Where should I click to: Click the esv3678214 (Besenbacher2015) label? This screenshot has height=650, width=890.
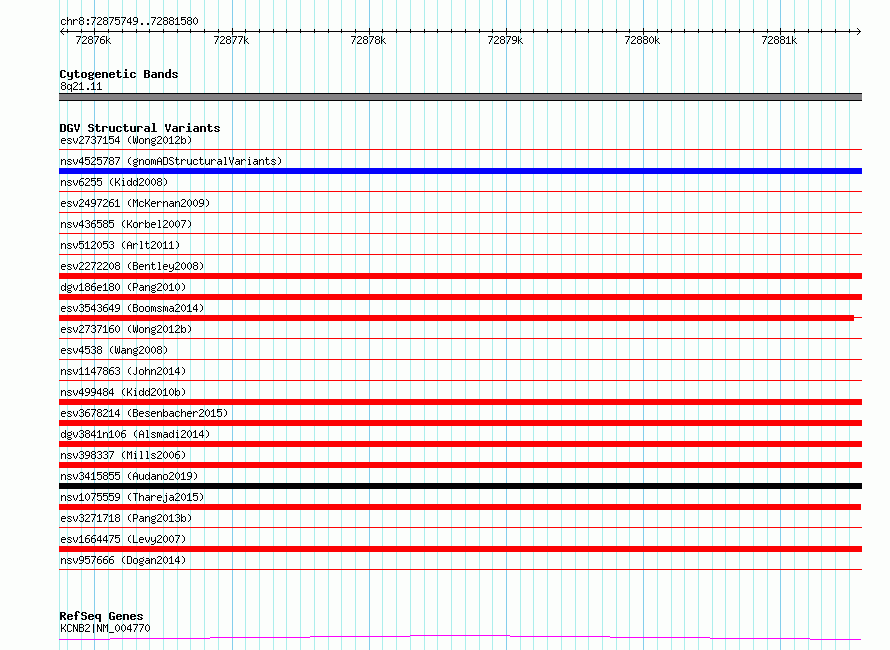[x=144, y=413]
